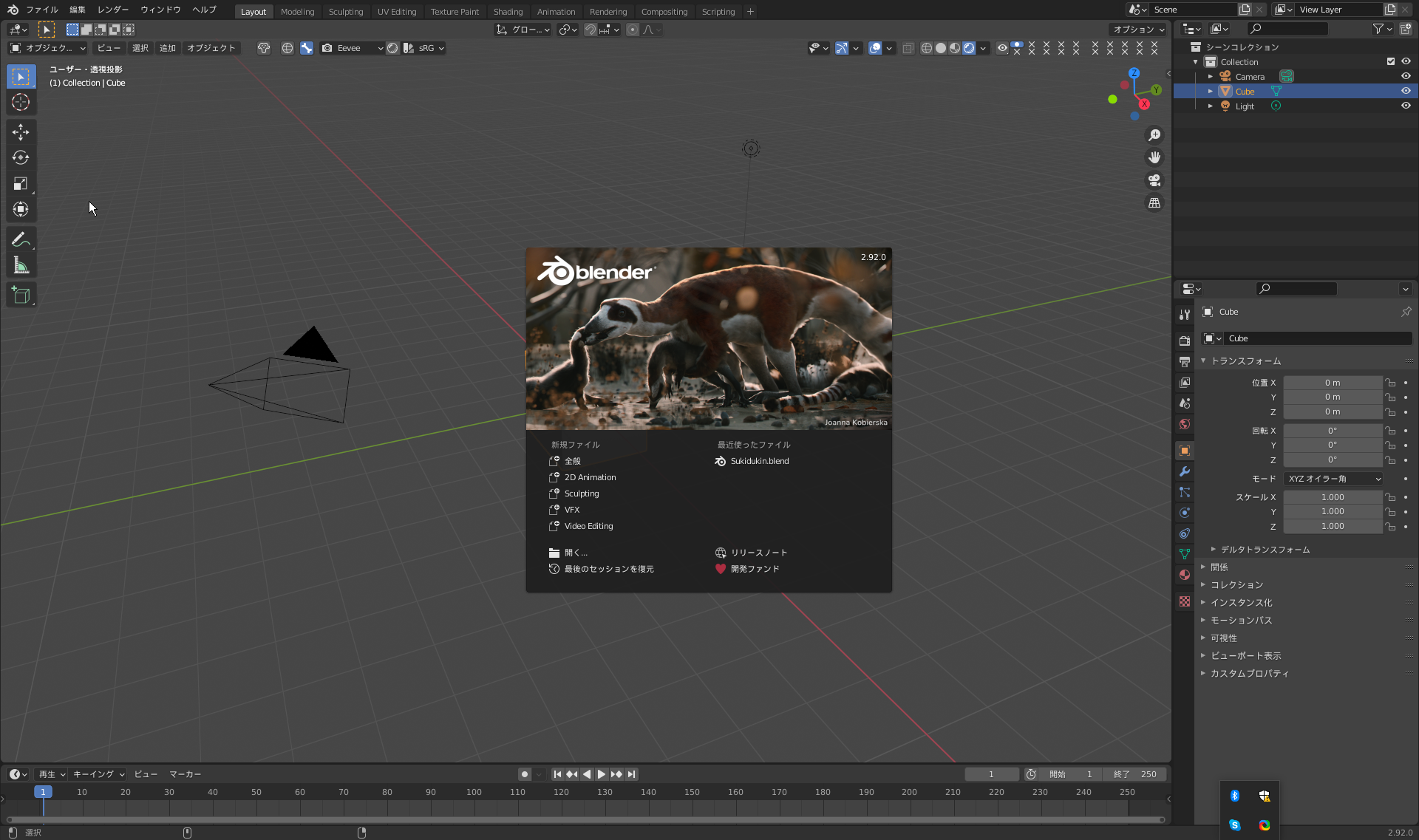The width and height of the screenshot is (1419, 840).
Task: Select the Annotate tool
Action: (21, 239)
